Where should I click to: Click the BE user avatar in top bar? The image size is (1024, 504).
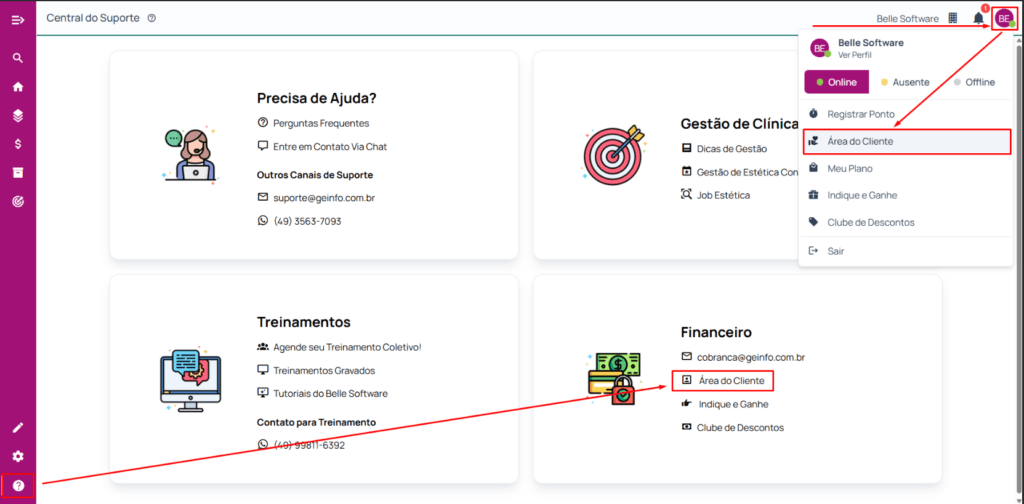pos(1004,18)
